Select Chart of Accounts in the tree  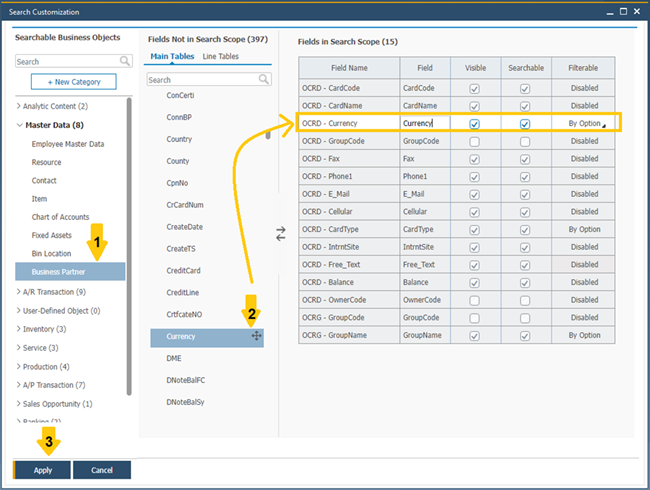[61, 217]
